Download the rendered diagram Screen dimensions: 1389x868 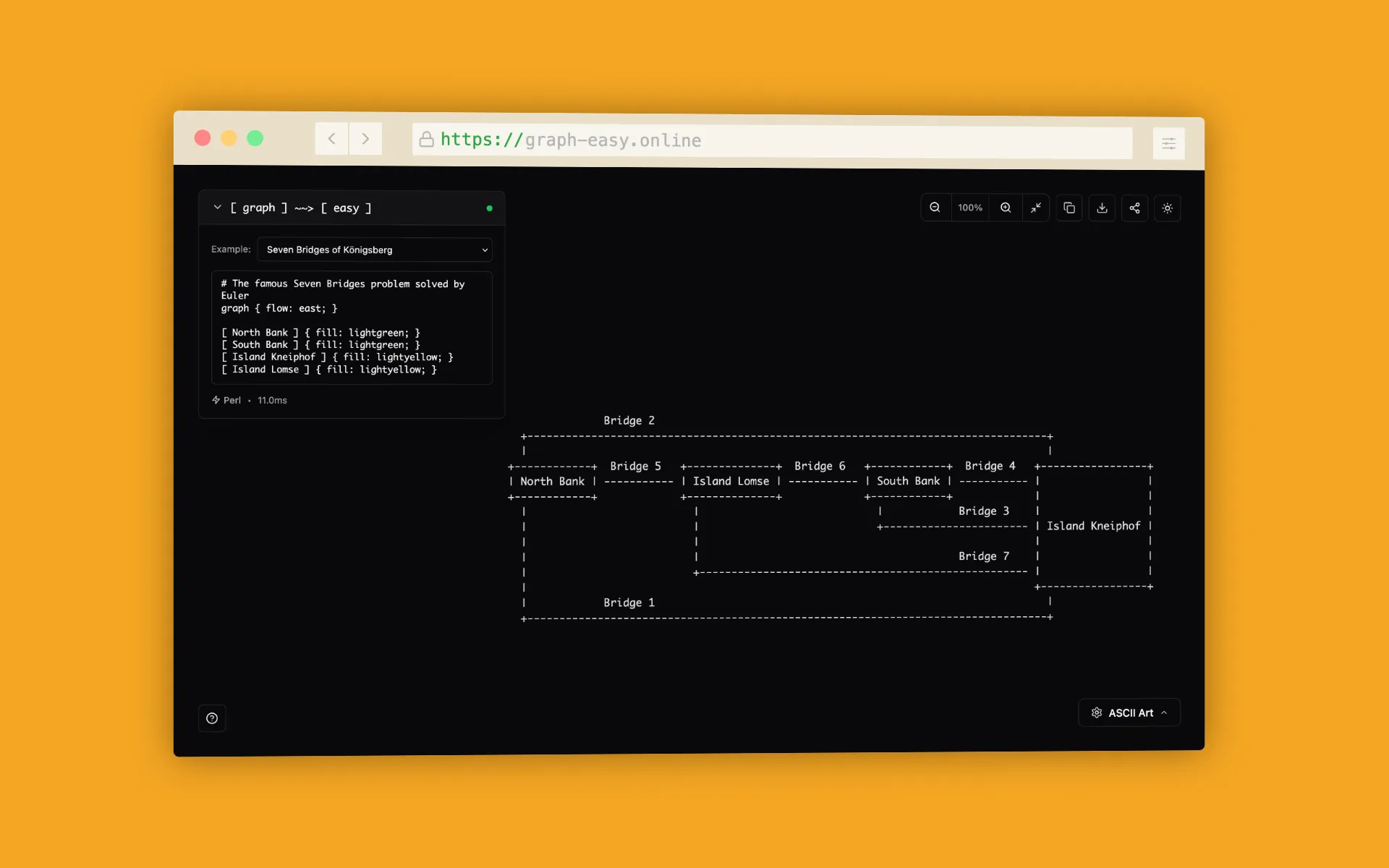point(1102,208)
